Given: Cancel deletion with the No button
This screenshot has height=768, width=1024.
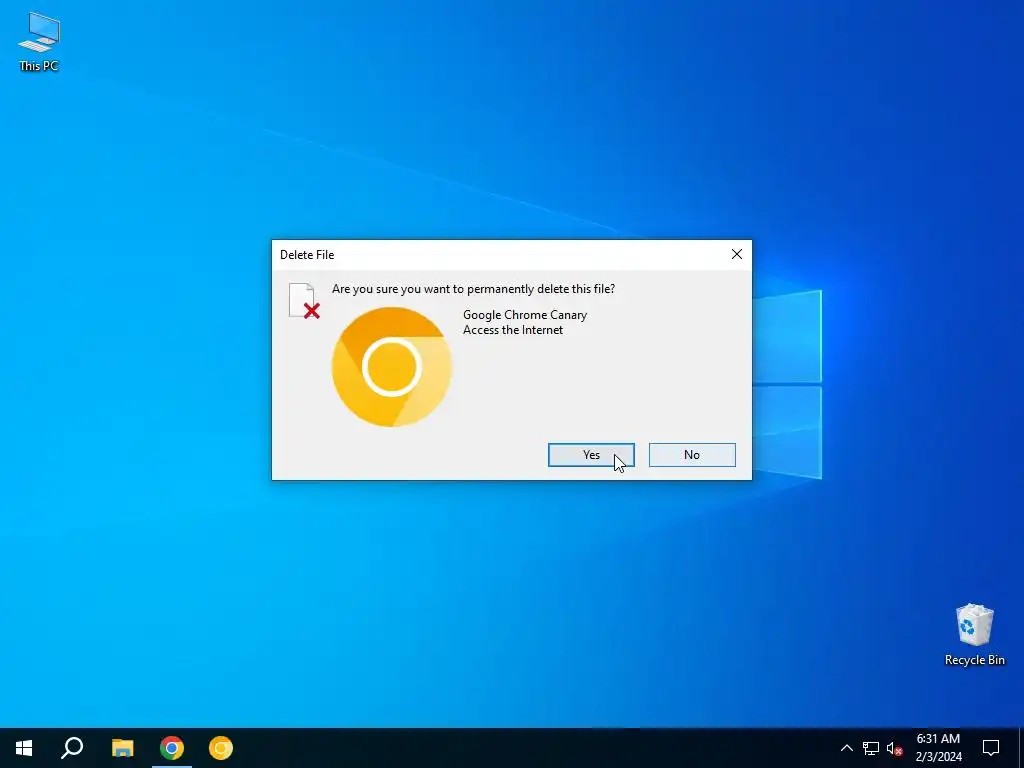Looking at the screenshot, I should click(692, 455).
